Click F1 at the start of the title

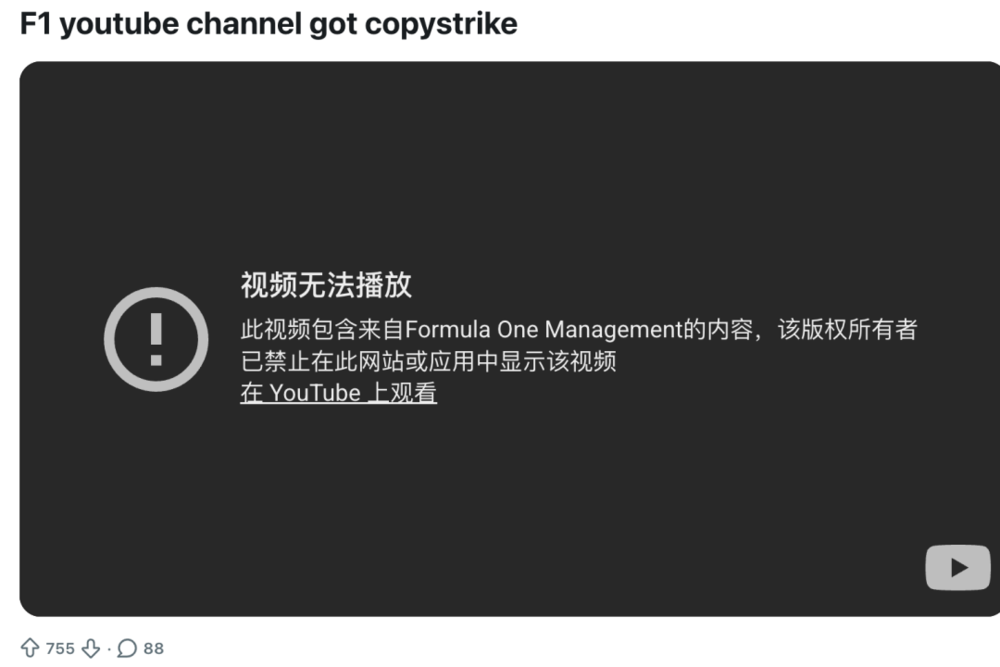pos(36,24)
